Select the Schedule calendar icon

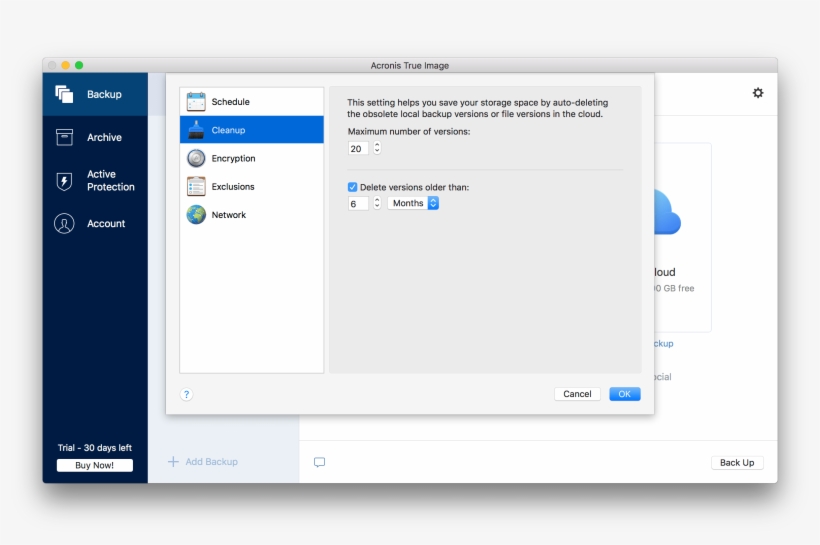[x=196, y=101]
